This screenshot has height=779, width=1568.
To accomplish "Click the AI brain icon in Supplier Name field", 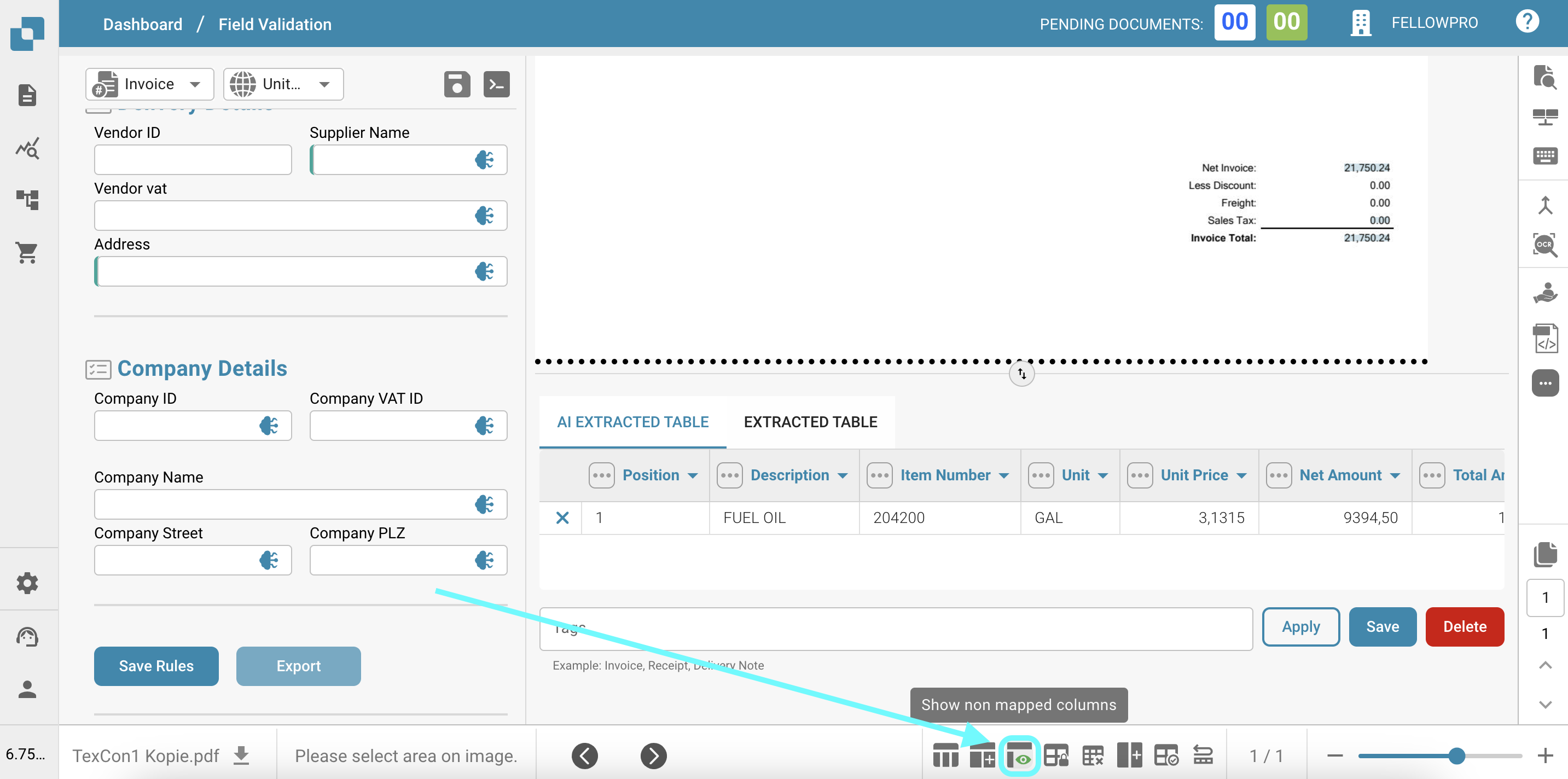I will pyautogui.click(x=484, y=160).
